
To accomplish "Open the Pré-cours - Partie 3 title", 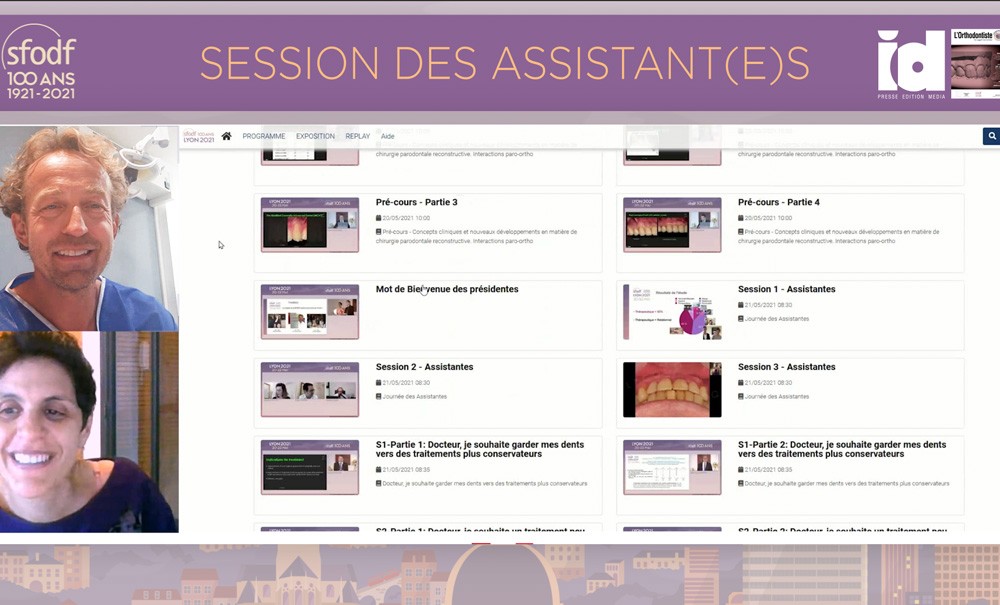I will pos(416,202).
